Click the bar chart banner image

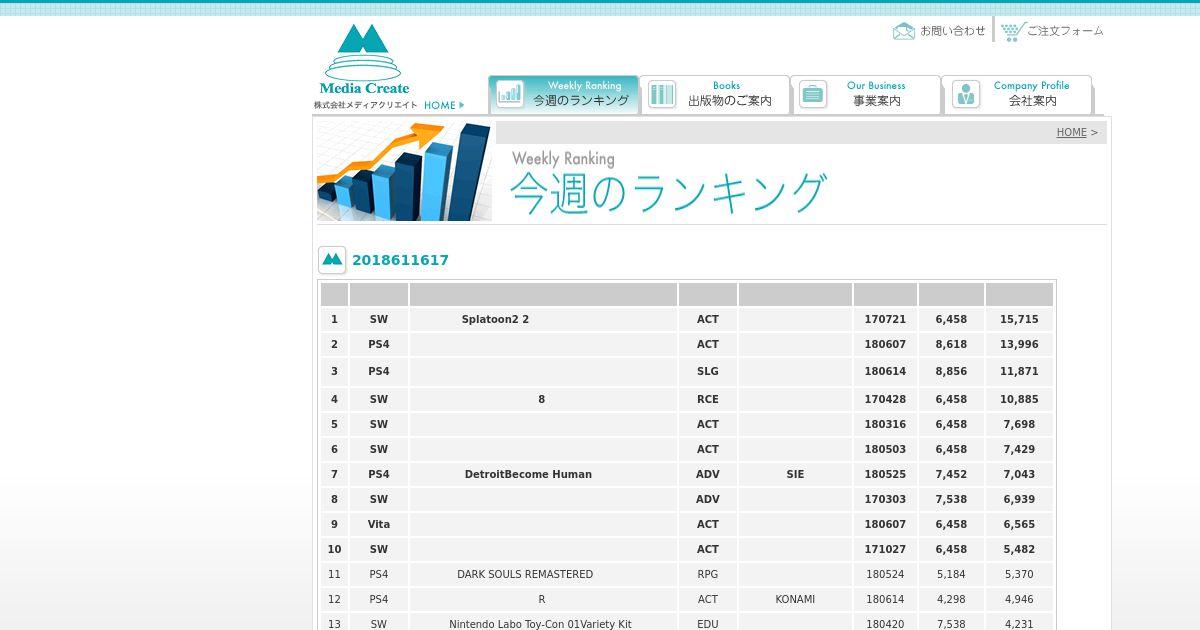point(404,171)
